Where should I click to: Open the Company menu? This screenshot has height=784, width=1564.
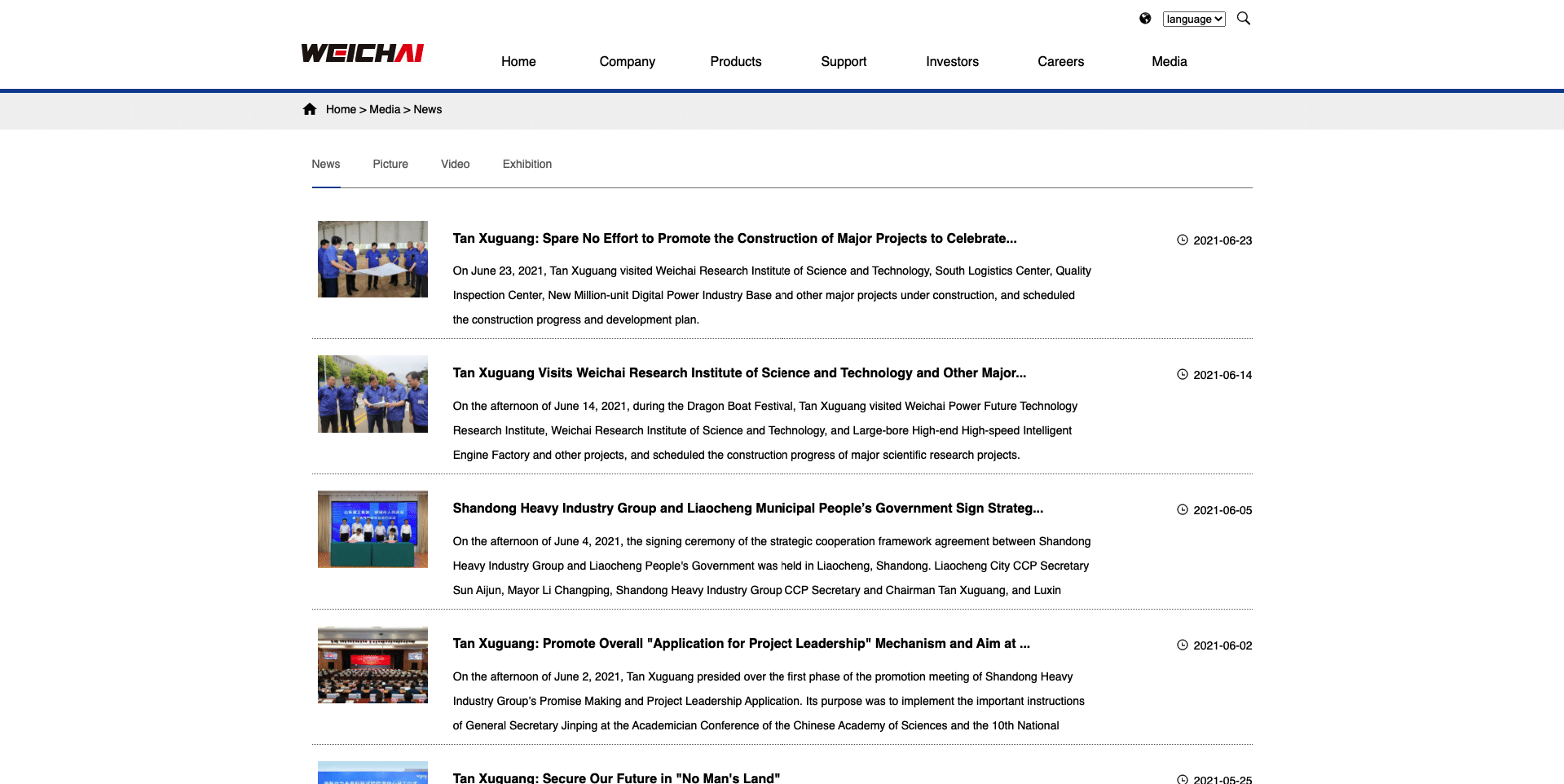[628, 61]
